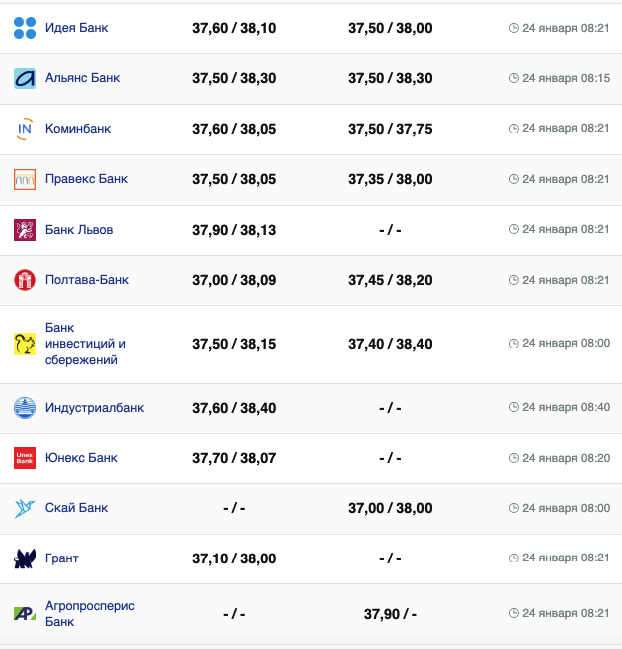This screenshot has width=622, height=649.
Task: Click the Полтава-Банк logo icon
Action: coord(25,280)
